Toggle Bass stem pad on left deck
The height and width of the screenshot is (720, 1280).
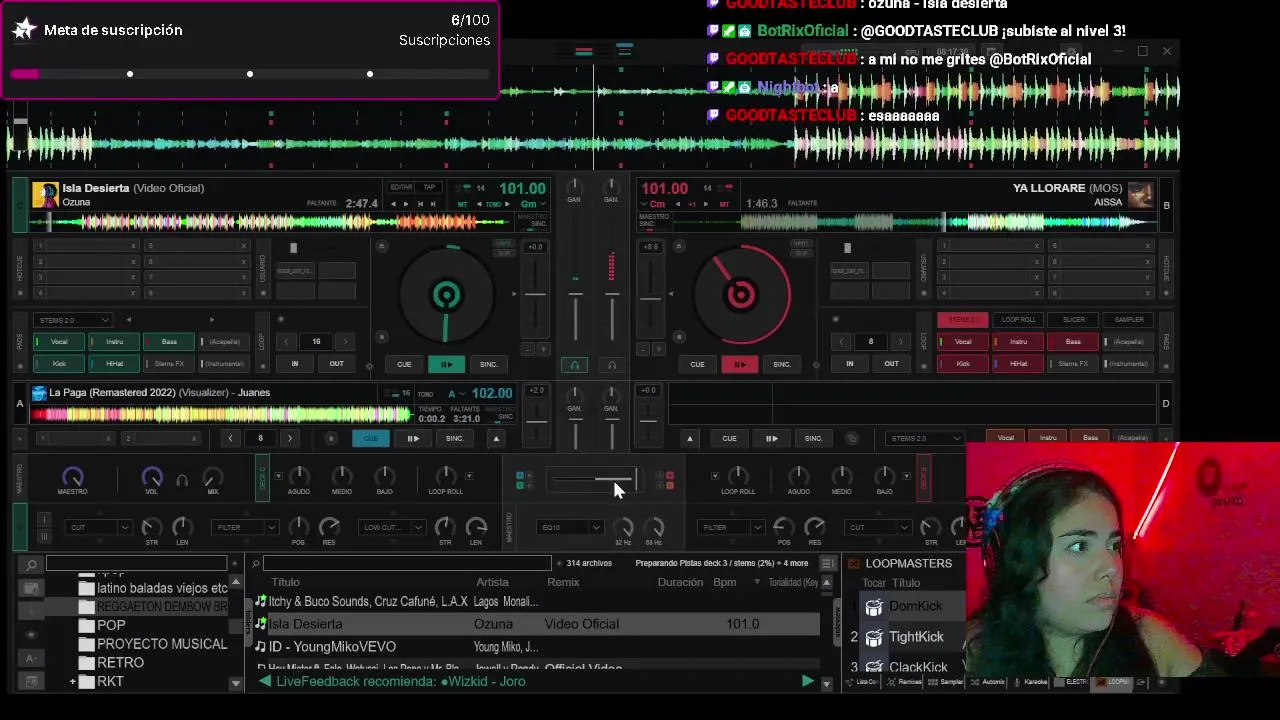169,342
